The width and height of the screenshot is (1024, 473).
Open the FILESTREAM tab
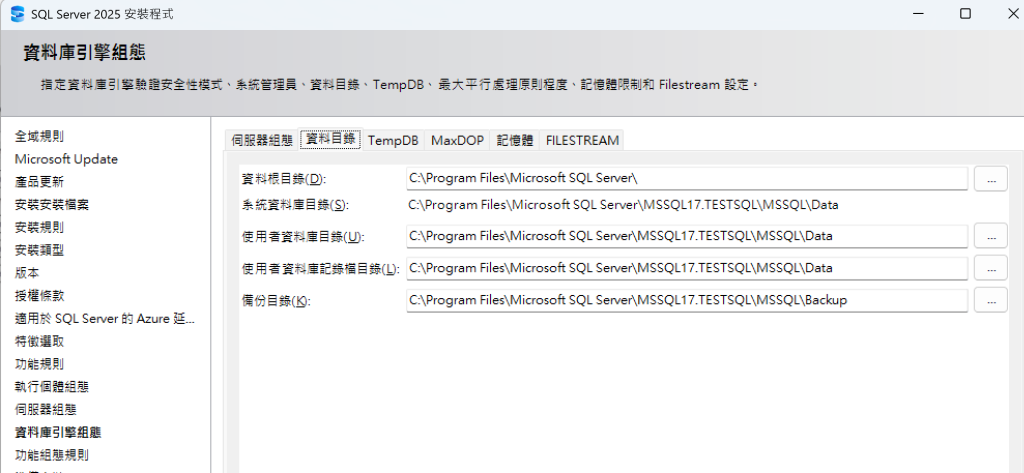pyautogui.click(x=582, y=140)
